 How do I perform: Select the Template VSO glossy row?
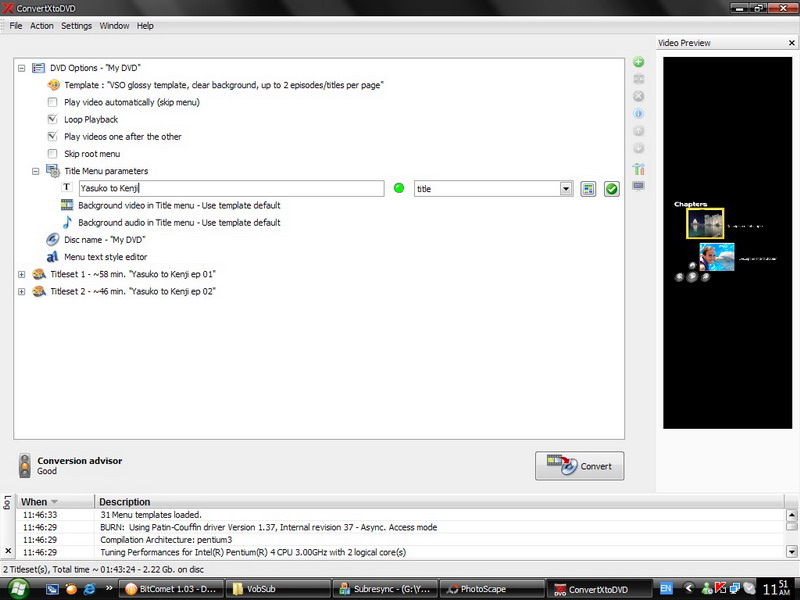pos(223,85)
